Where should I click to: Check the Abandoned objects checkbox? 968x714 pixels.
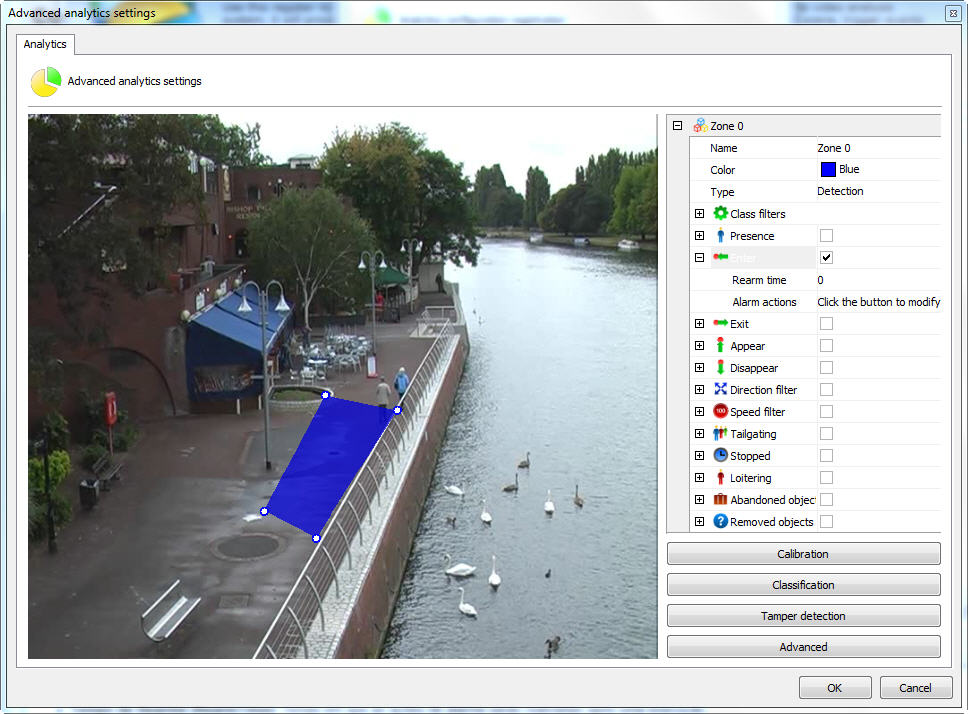826,499
